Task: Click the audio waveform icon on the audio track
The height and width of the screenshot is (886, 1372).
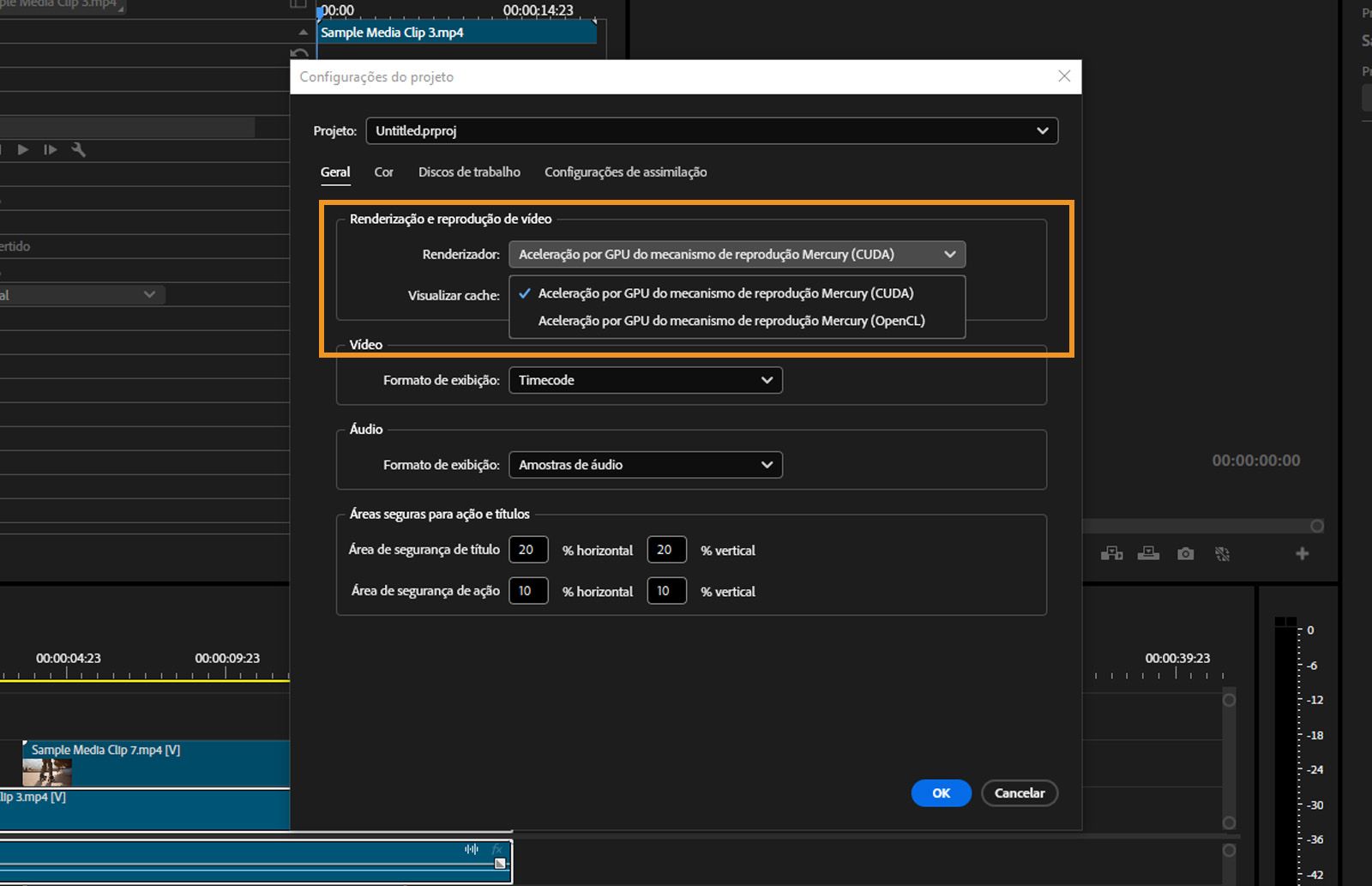Action: click(x=472, y=849)
